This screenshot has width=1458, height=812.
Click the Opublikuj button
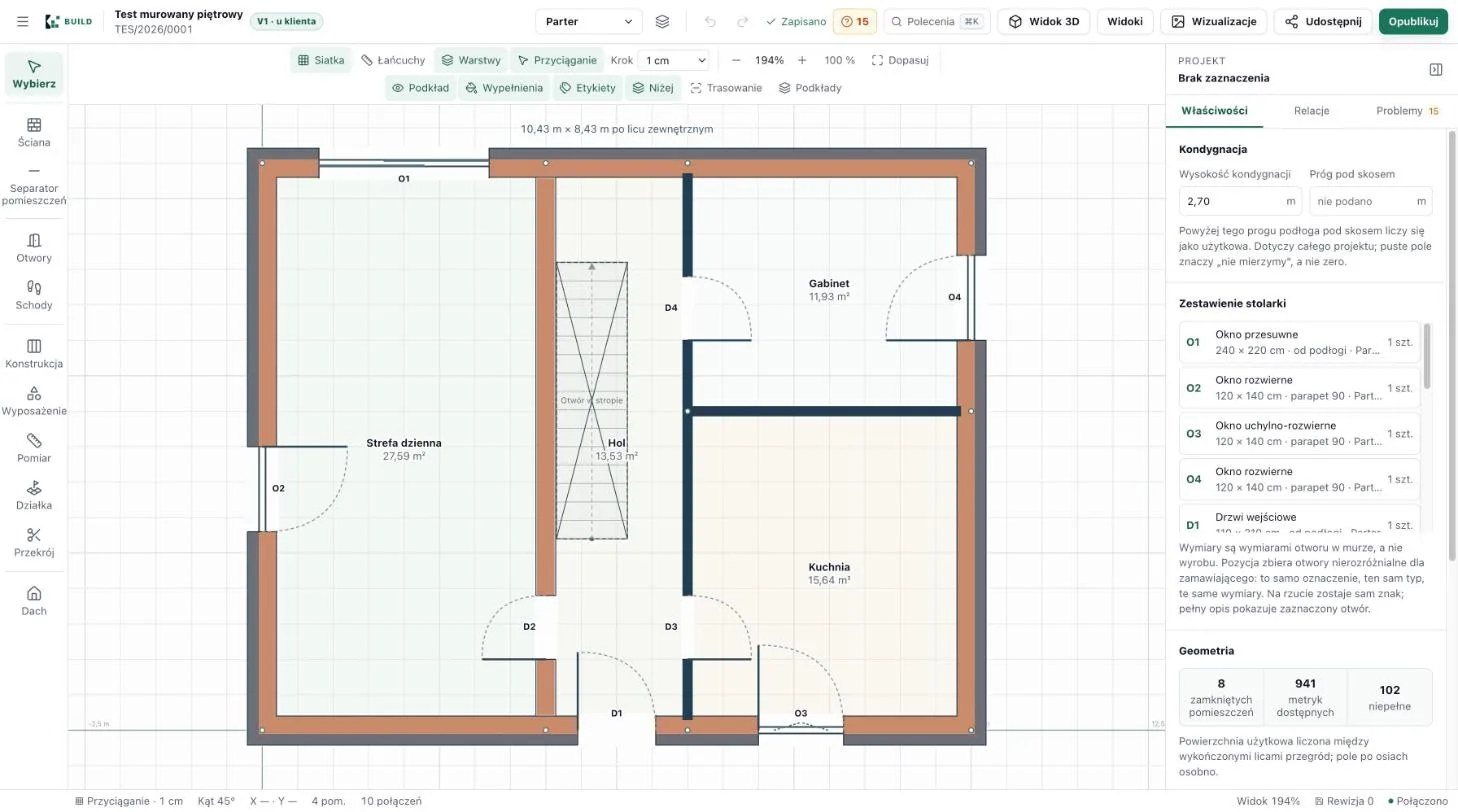[x=1413, y=21]
